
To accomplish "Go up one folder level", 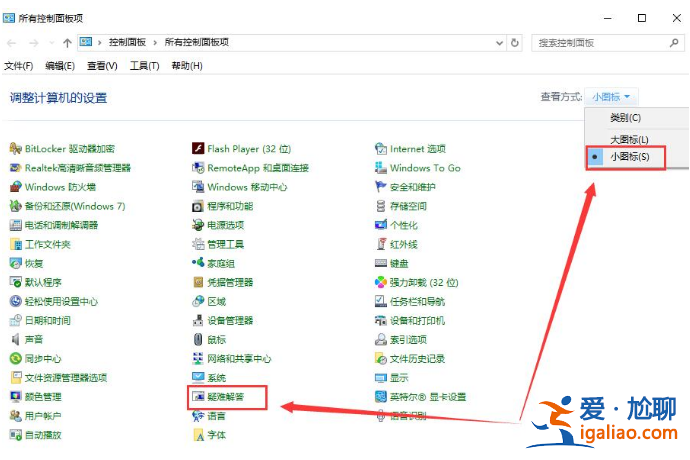I will 67,43.
